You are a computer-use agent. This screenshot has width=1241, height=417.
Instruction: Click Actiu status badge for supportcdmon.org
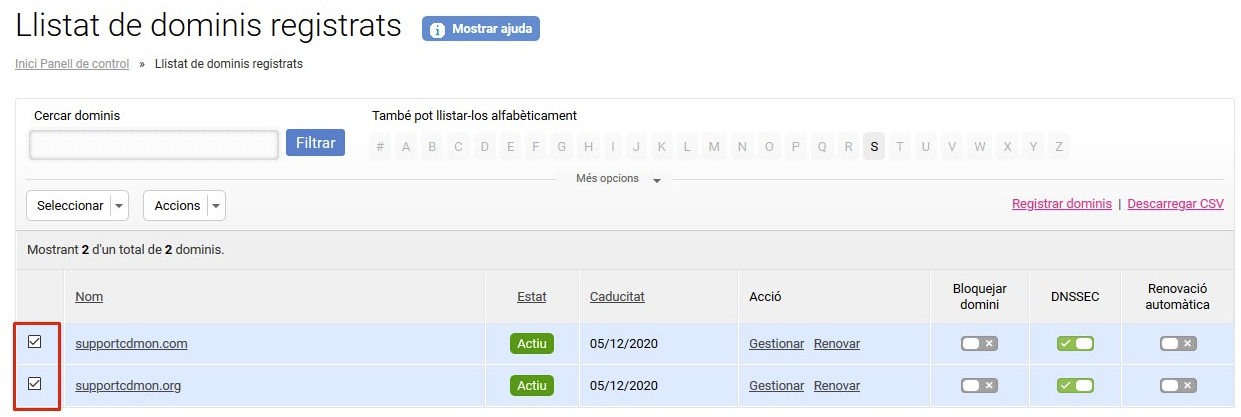532,385
